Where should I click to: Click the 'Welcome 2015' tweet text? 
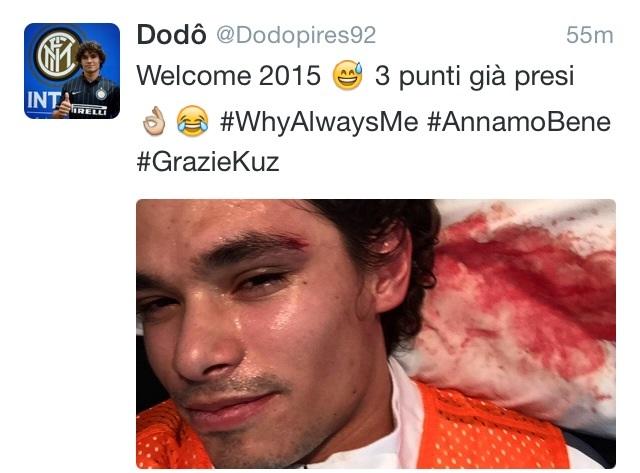229,76
